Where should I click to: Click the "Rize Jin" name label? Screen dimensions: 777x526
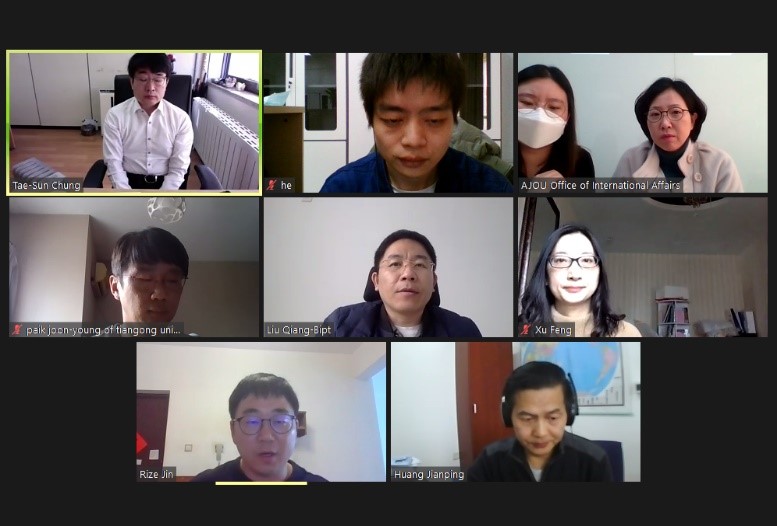157,474
